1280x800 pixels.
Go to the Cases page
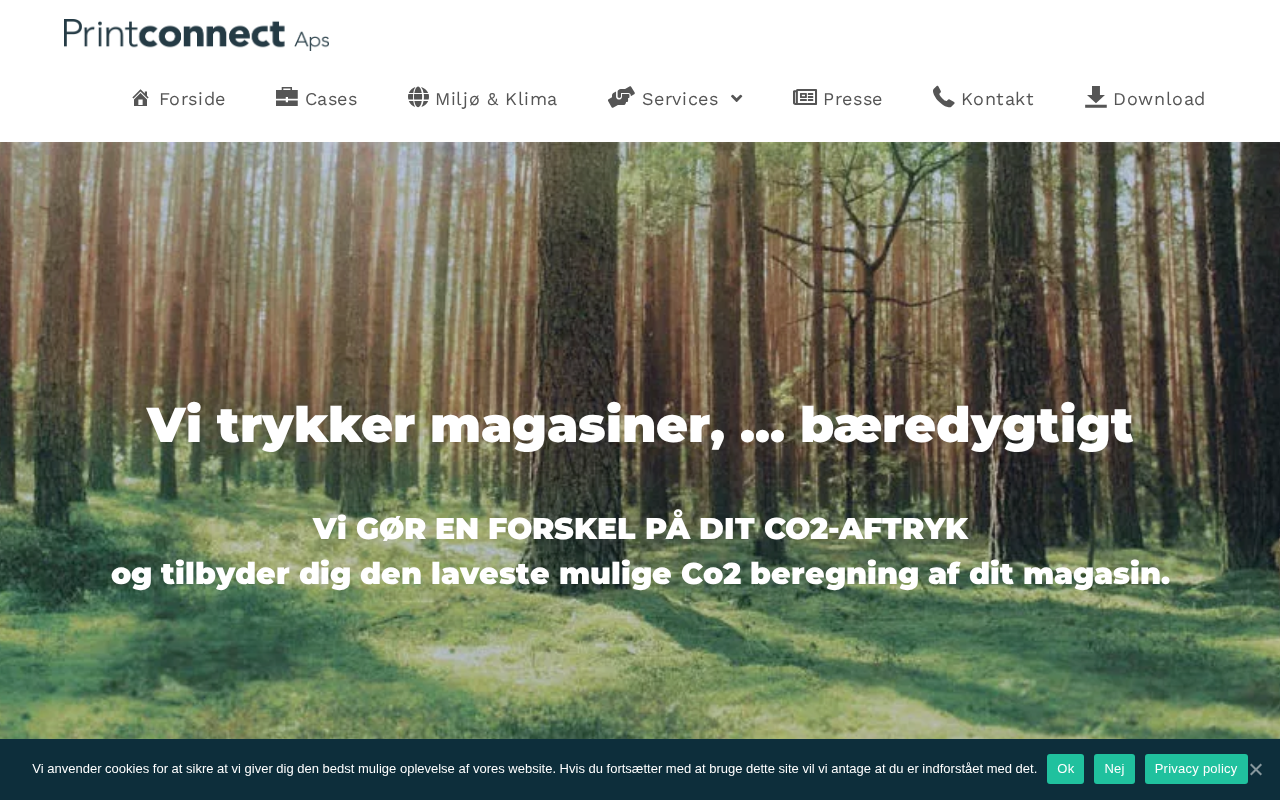(x=331, y=99)
